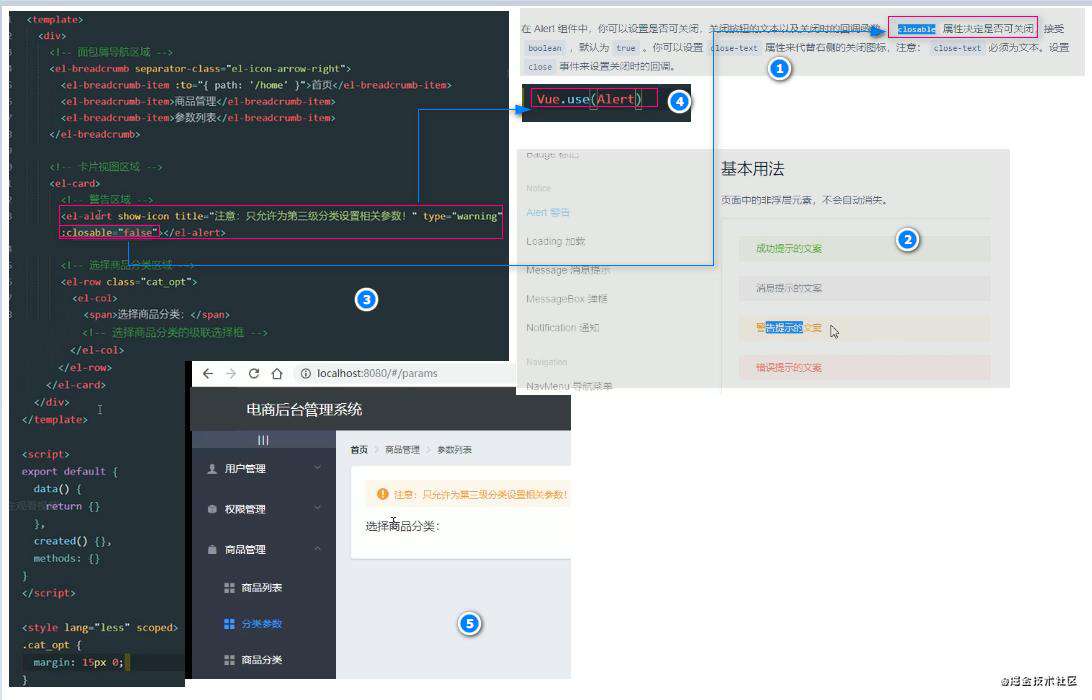
Task: Click the 用户管理 user icon
Action: coord(212,469)
